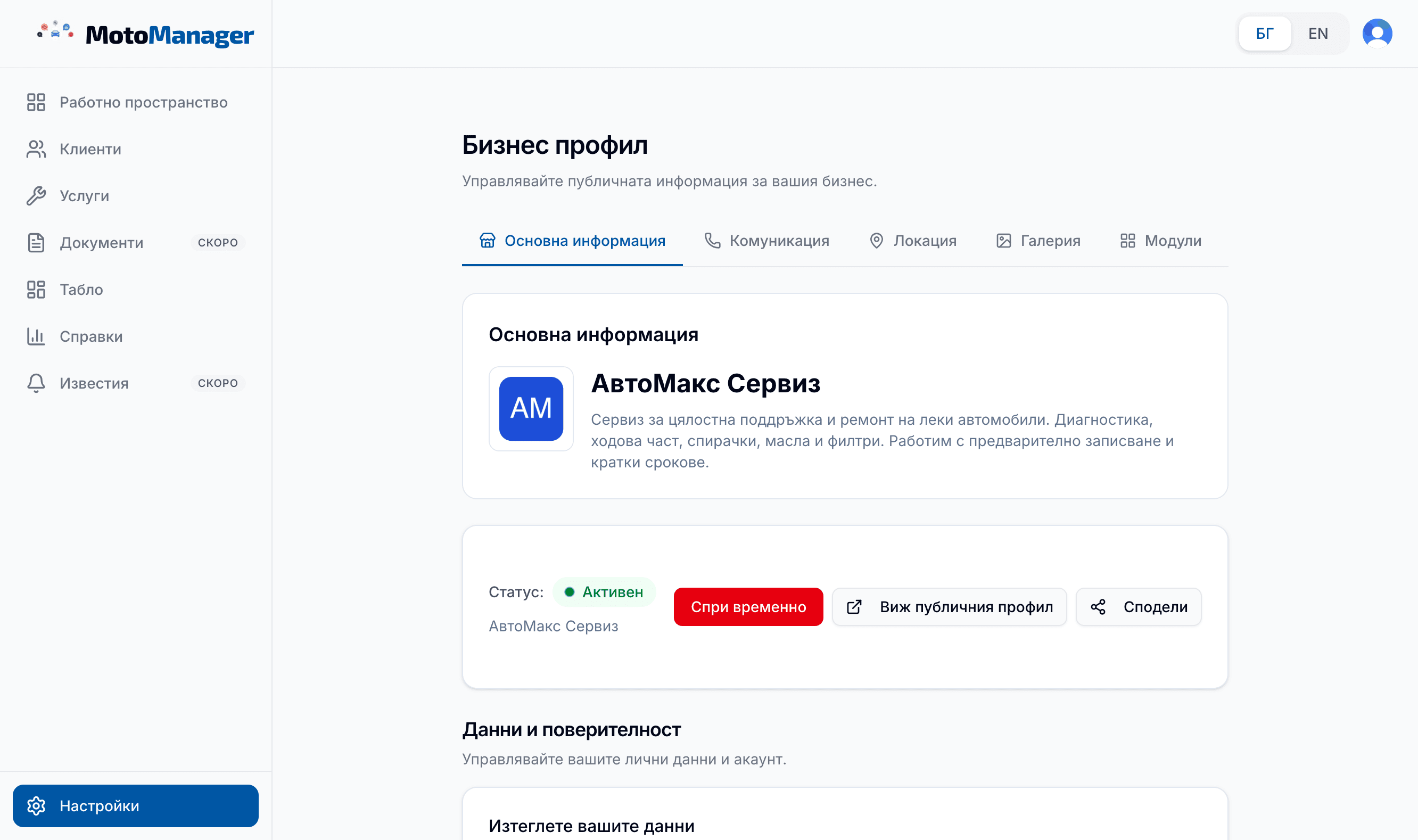Click the Услуги wrench icon
The width and height of the screenshot is (1418, 840).
[36, 196]
